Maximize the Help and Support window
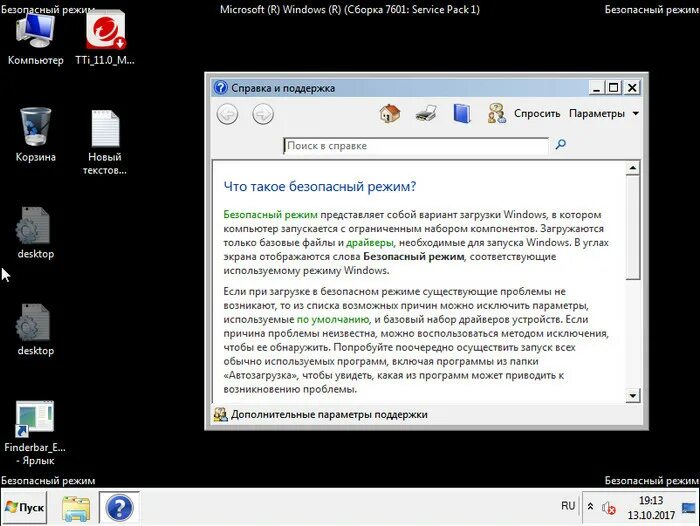The height and width of the screenshot is (526, 700). (x=614, y=88)
